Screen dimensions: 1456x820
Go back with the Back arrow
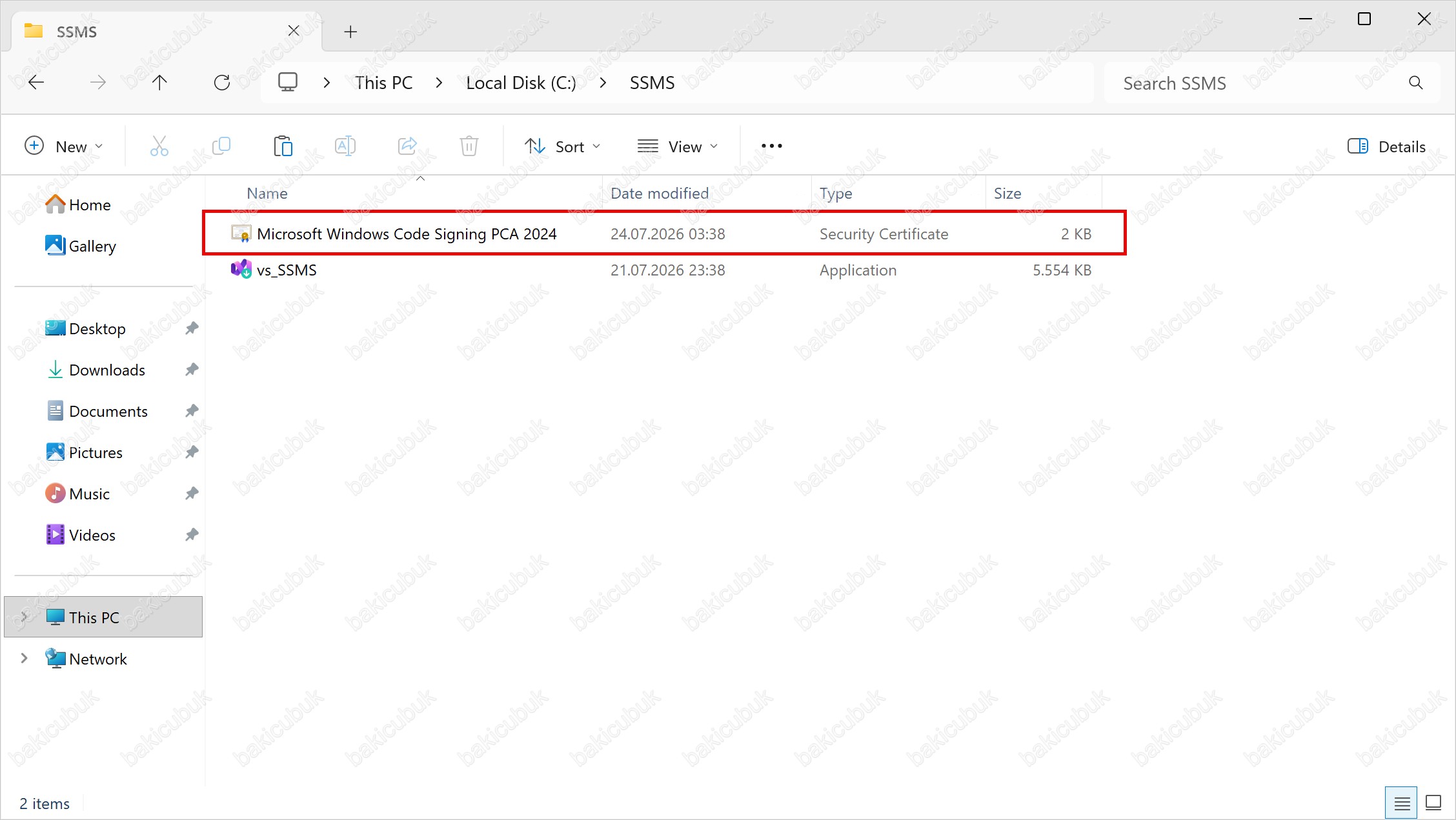coord(36,83)
